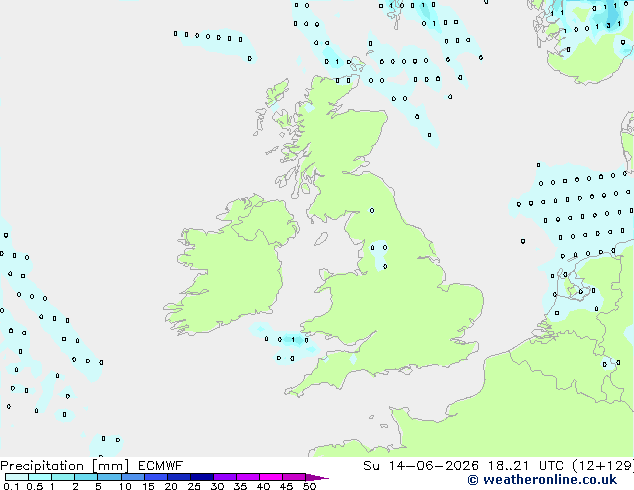This screenshot has width=634, height=490.
Task: Click the '30' legend scale label
Action: point(217,486)
